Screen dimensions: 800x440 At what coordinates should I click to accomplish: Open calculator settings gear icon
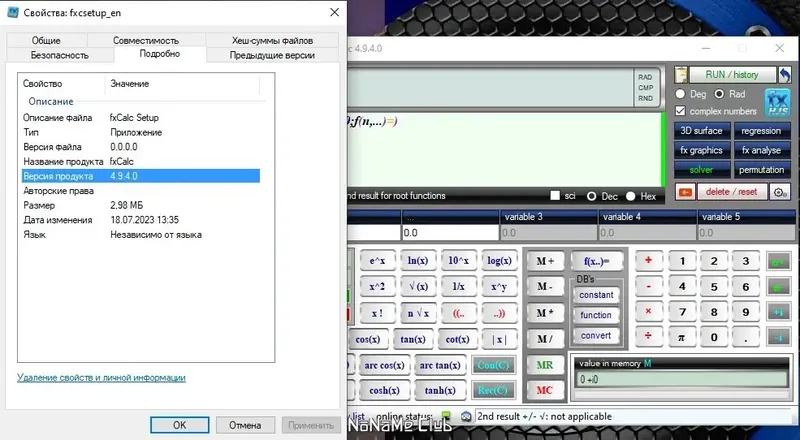click(780, 192)
